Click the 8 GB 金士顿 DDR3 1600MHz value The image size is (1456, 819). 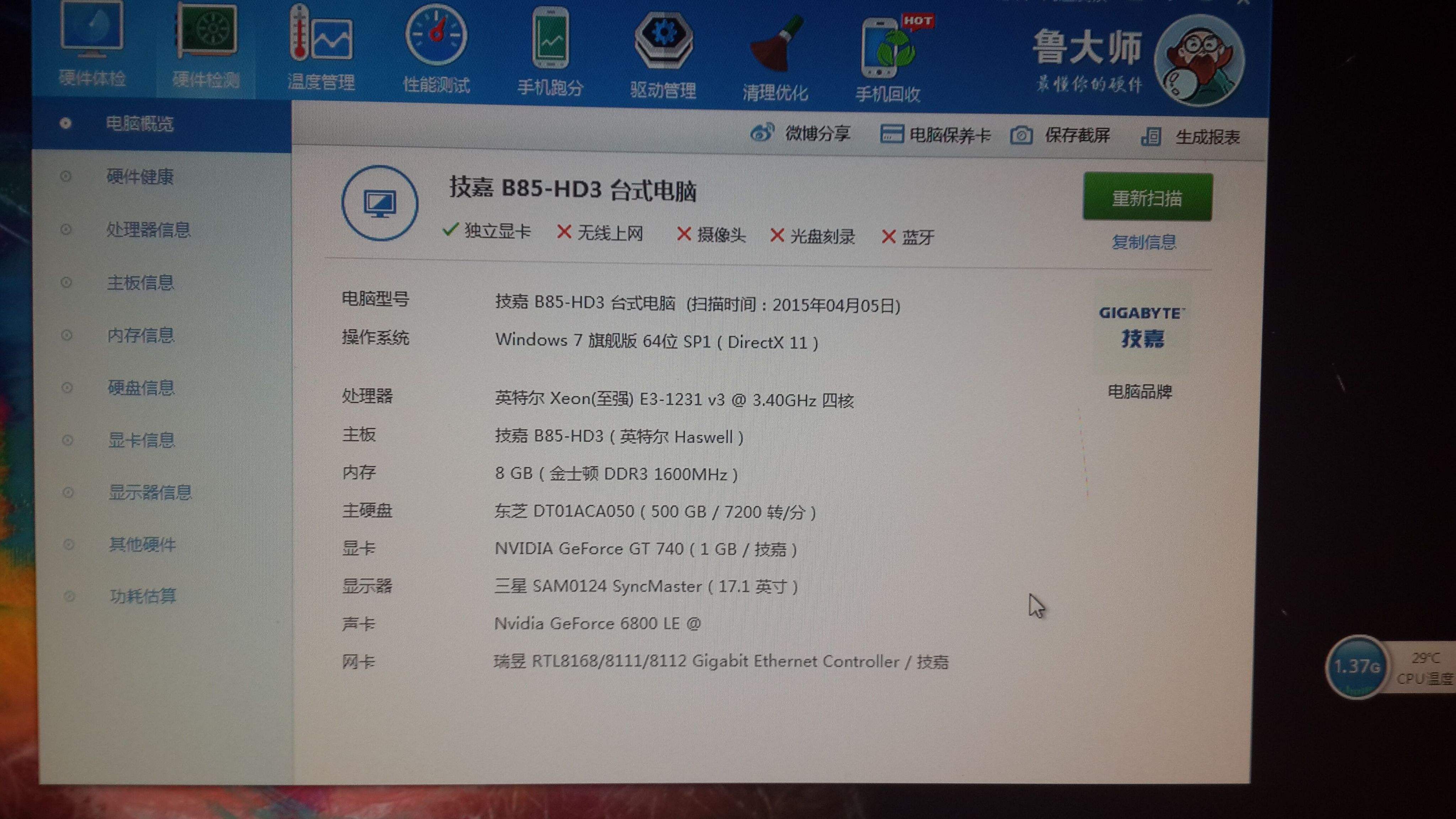click(616, 474)
